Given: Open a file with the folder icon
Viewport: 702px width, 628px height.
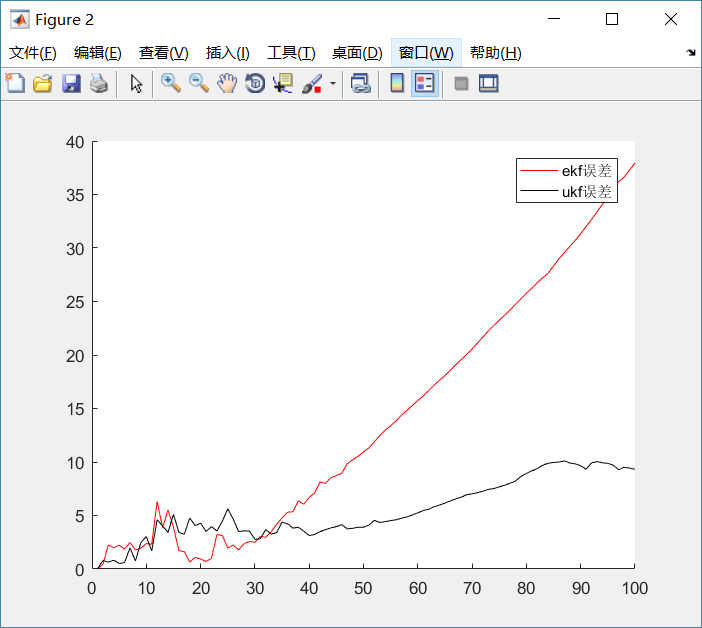Looking at the screenshot, I should (43, 84).
